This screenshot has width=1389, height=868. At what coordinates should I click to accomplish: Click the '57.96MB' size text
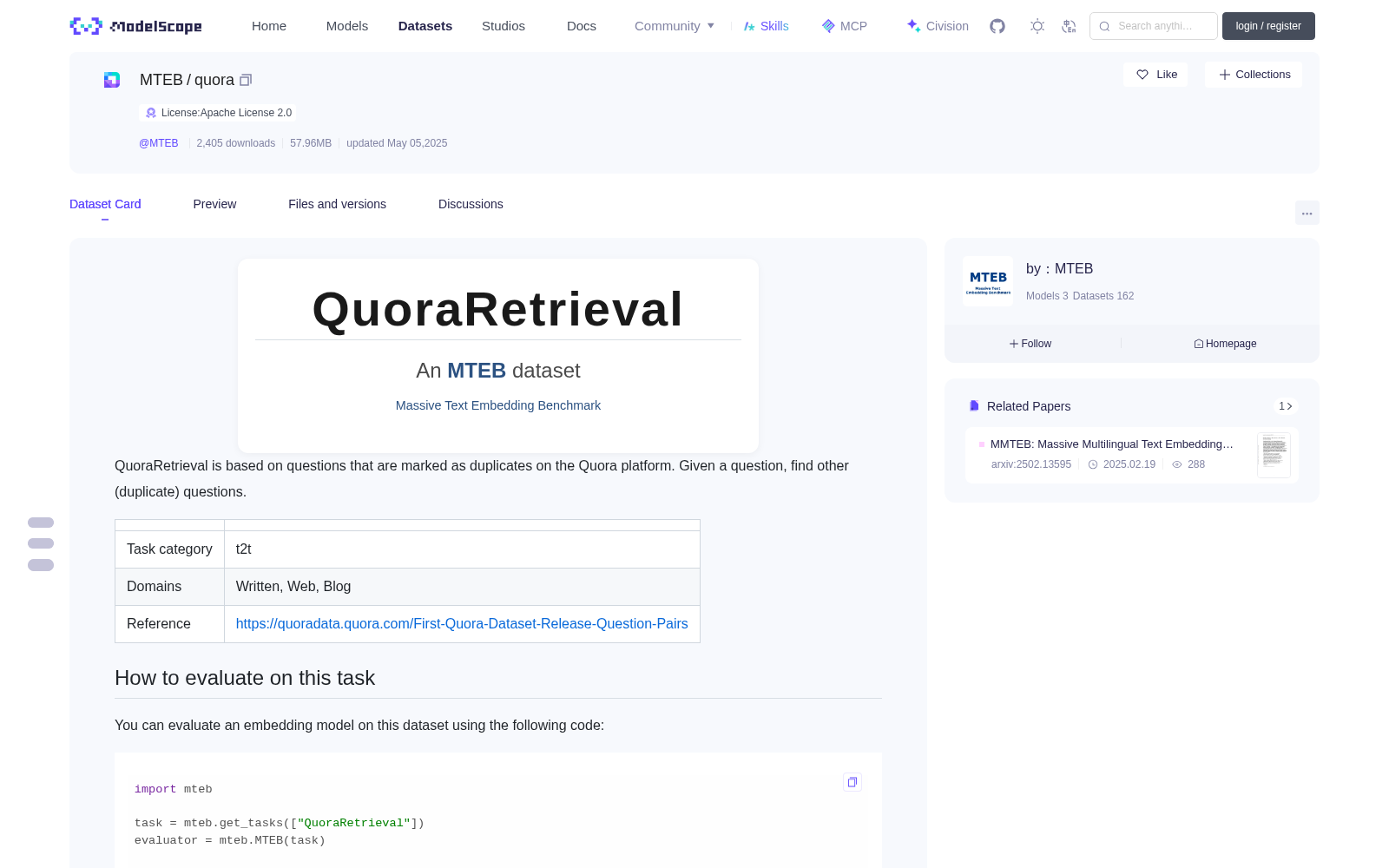point(311,143)
